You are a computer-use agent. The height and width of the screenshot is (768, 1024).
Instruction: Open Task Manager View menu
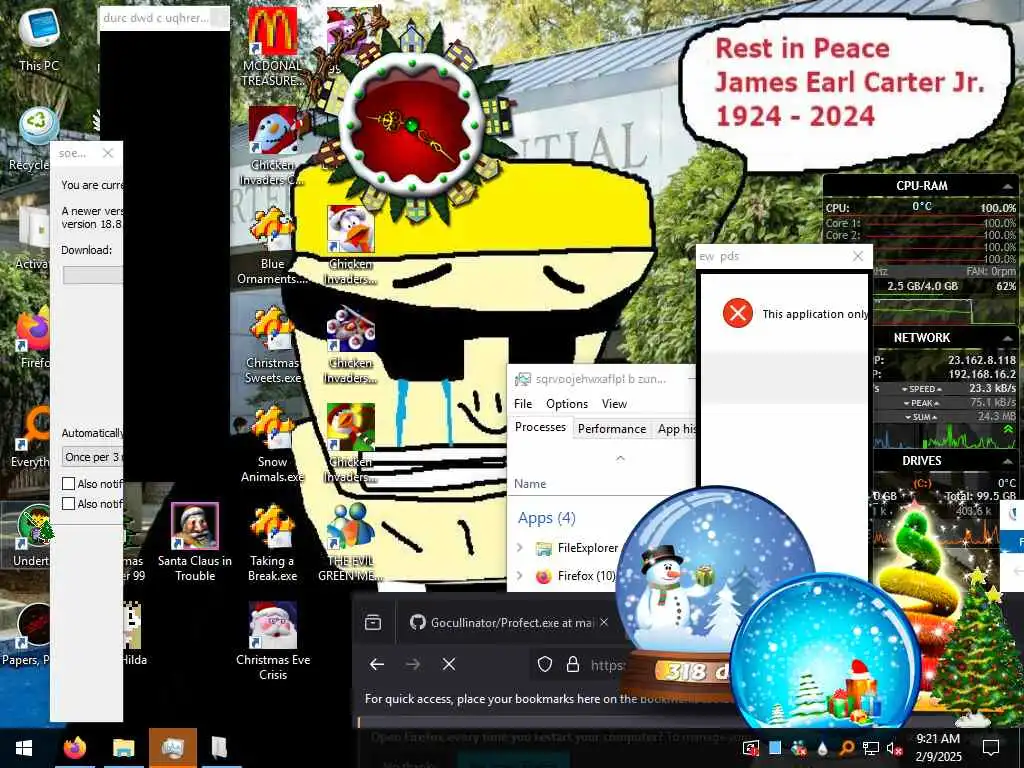(614, 404)
